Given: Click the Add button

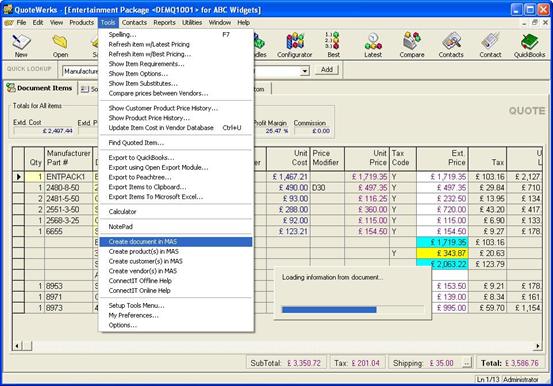Looking at the screenshot, I should [326, 70].
